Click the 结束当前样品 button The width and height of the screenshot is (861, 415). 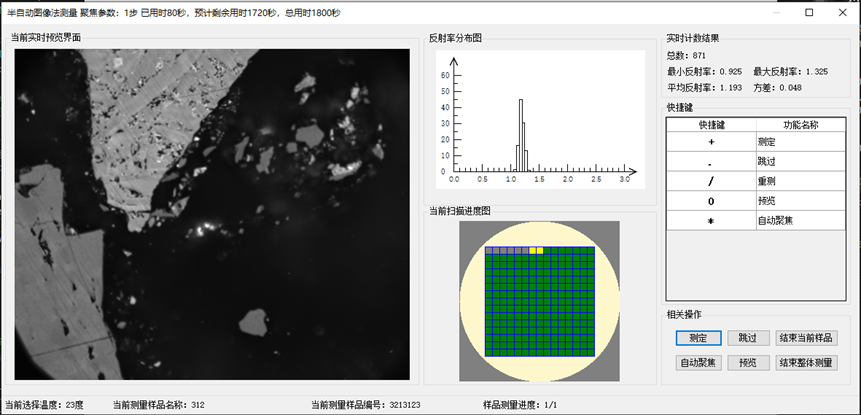[x=806, y=338]
